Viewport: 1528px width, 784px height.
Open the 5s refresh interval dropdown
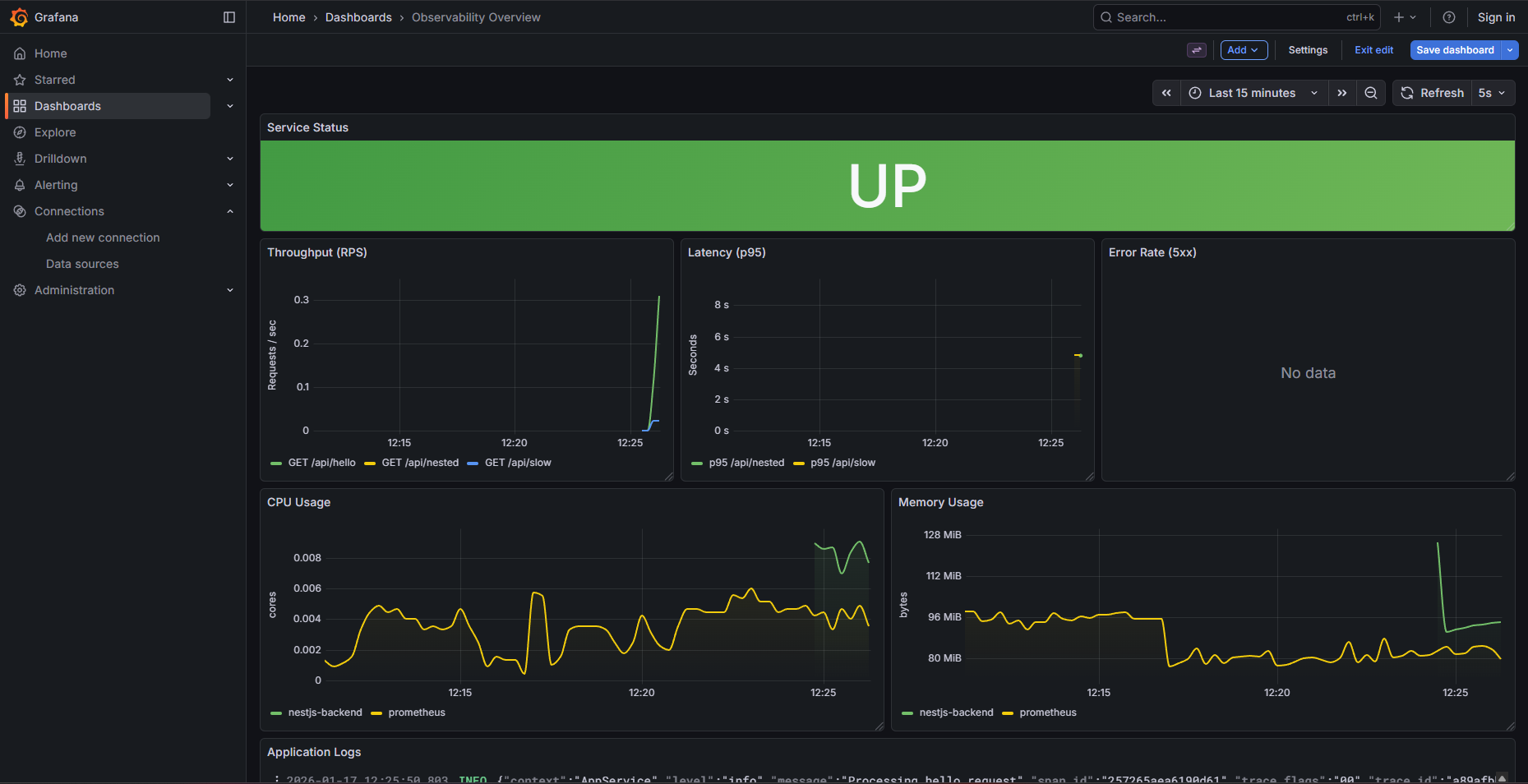pos(1492,93)
